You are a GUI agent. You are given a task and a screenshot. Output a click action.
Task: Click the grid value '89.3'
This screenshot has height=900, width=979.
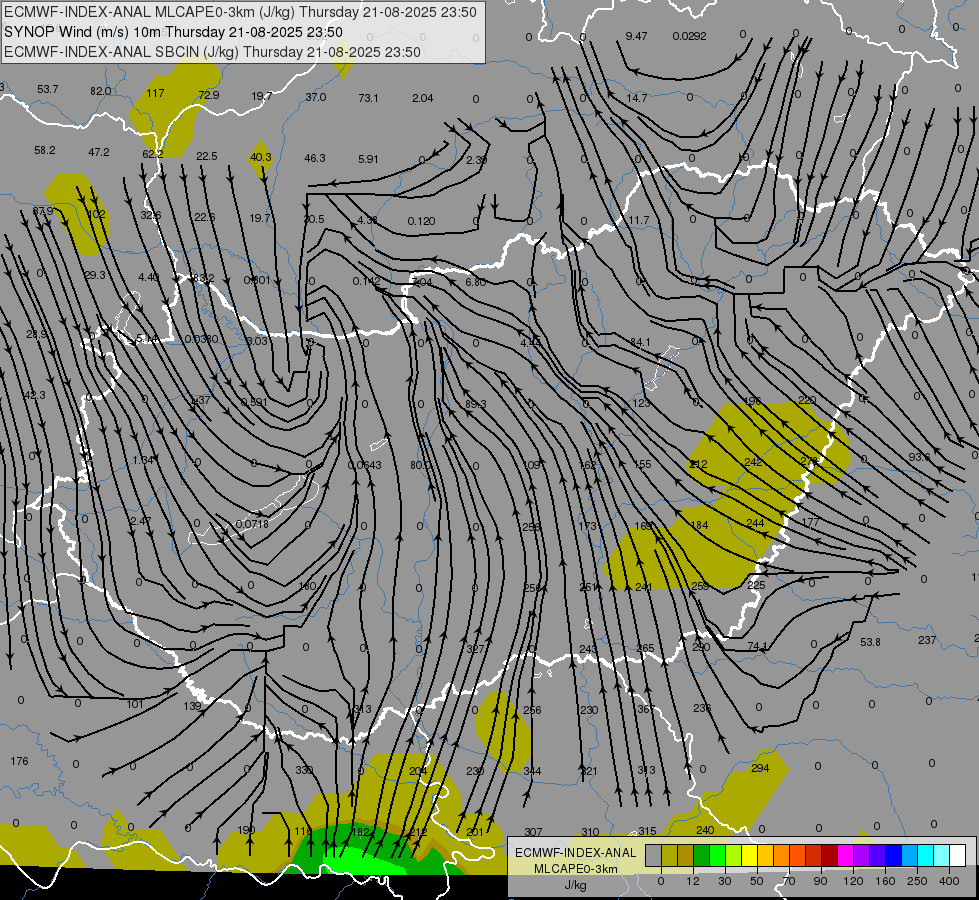click(476, 404)
